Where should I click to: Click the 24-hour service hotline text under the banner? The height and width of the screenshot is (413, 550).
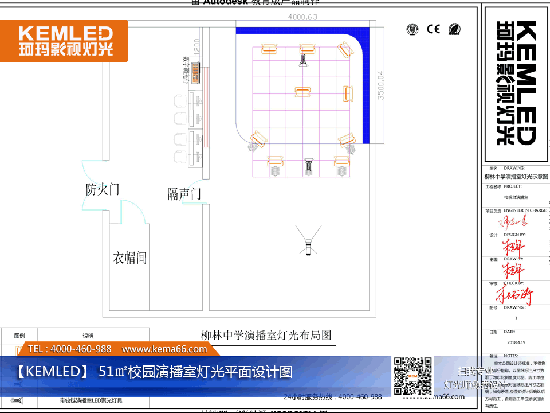pos(333,397)
